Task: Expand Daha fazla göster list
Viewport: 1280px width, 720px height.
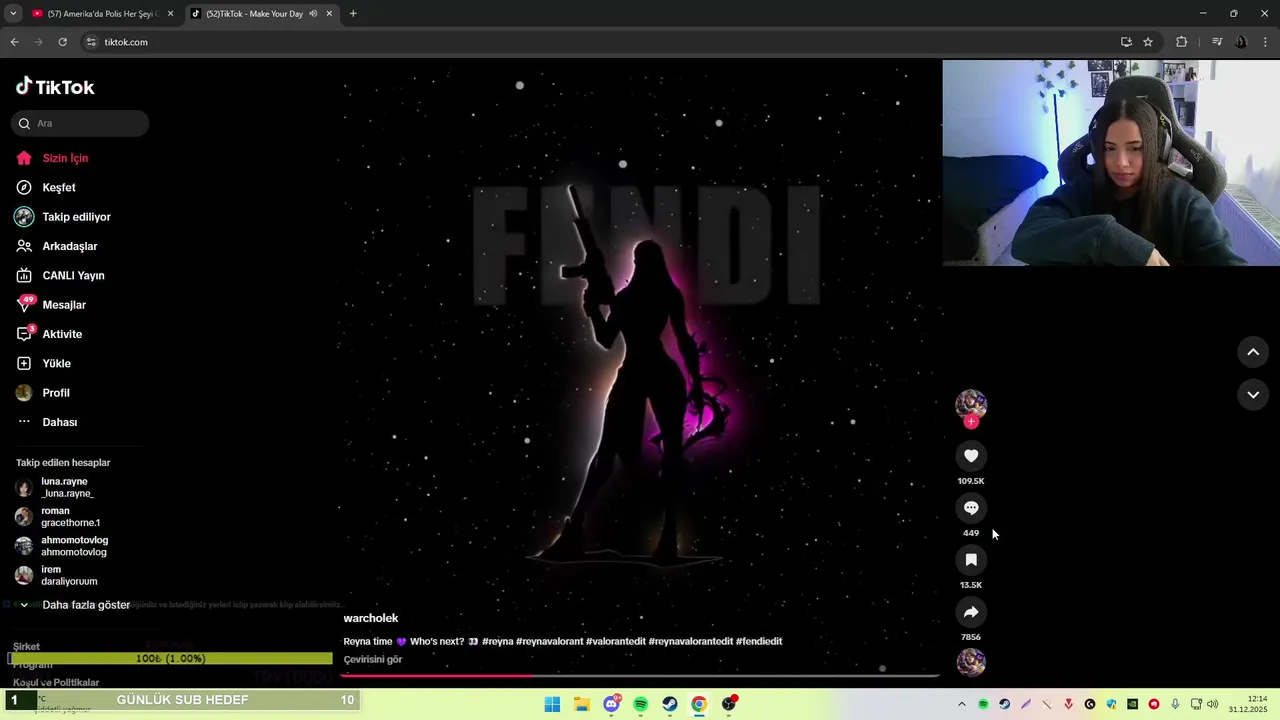Action: [86, 605]
